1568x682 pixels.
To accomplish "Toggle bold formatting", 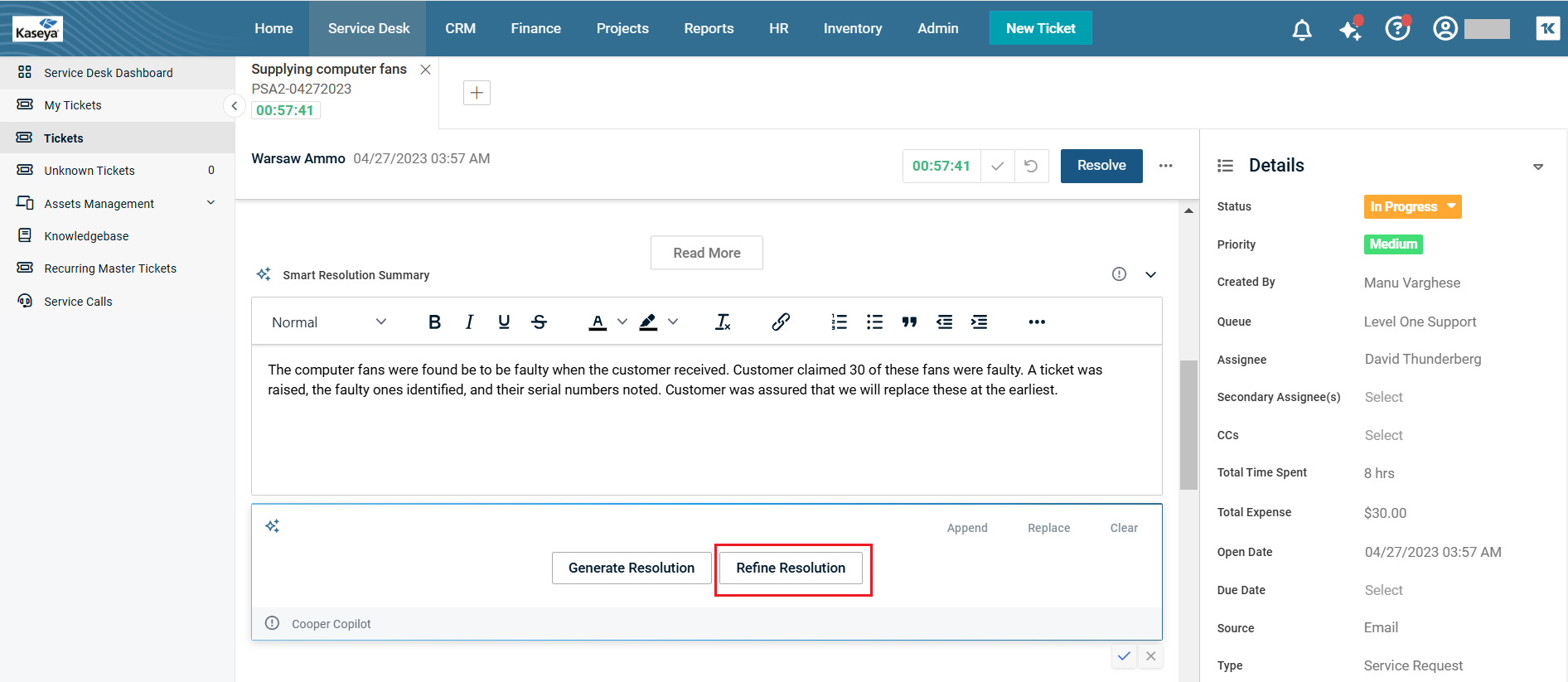I will click(x=434, y=322).
